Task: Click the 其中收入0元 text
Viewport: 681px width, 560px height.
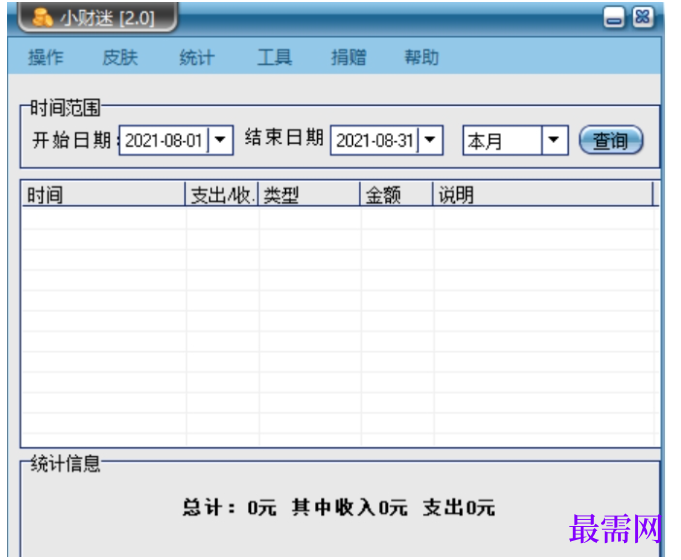Action: tap(350, 507)
